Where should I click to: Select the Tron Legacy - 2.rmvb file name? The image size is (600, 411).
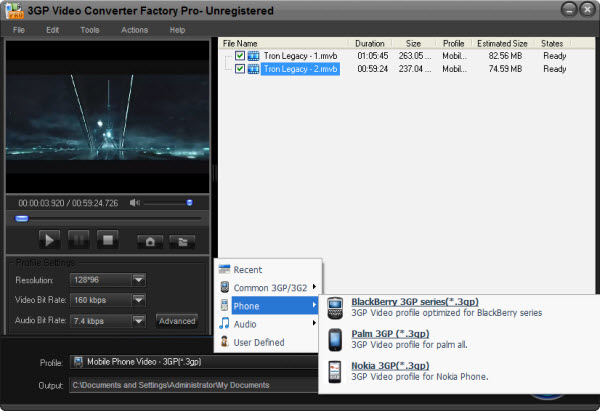point(300,69)
